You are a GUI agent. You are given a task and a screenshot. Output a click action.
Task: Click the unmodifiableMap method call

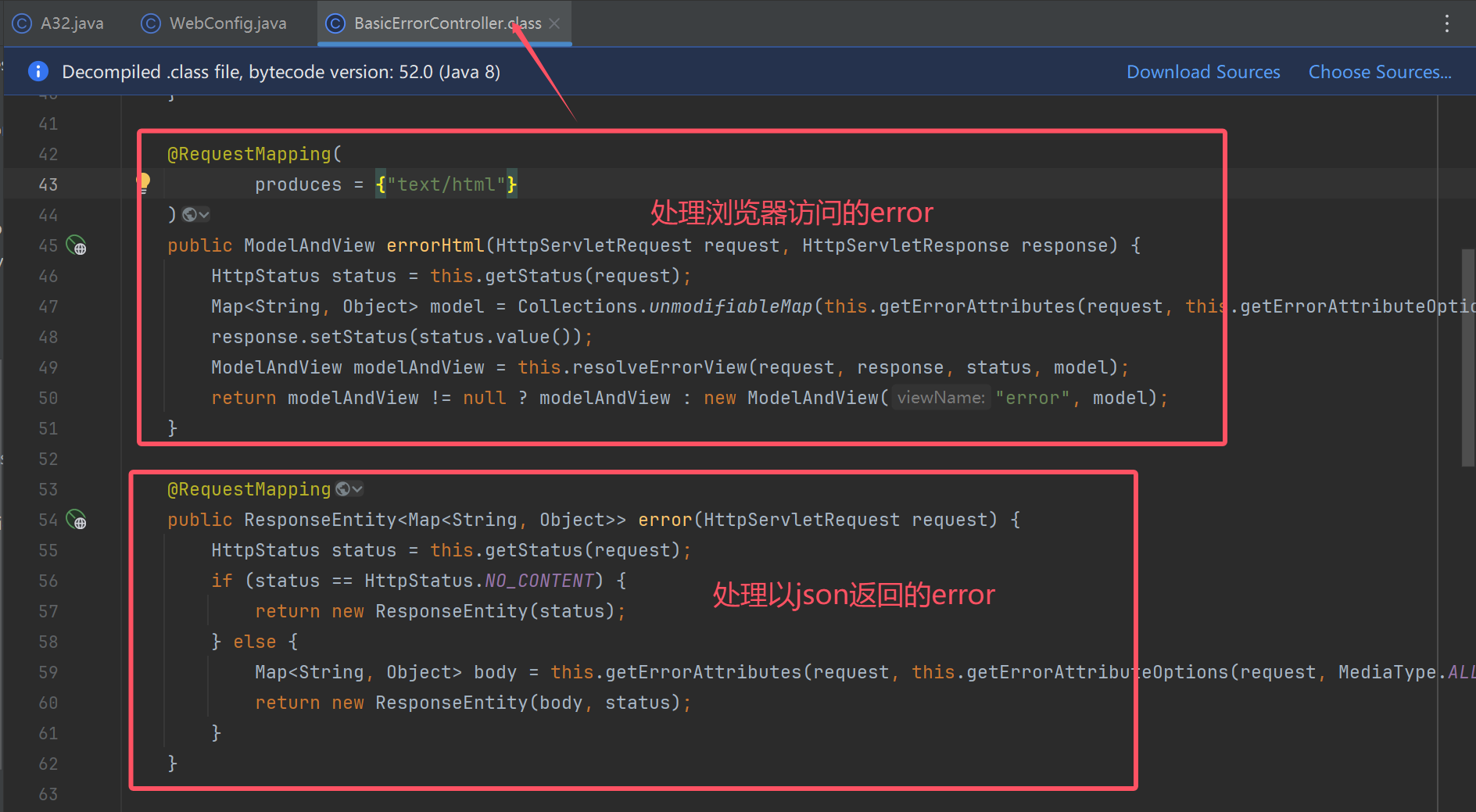point(730,306)
